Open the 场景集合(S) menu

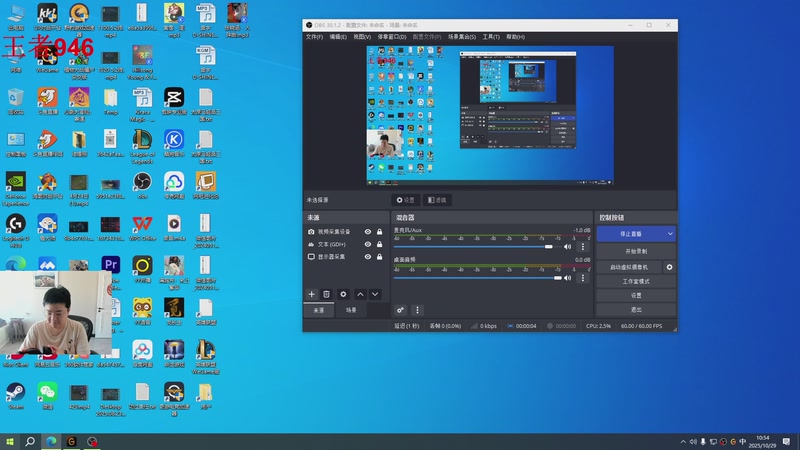462,37
